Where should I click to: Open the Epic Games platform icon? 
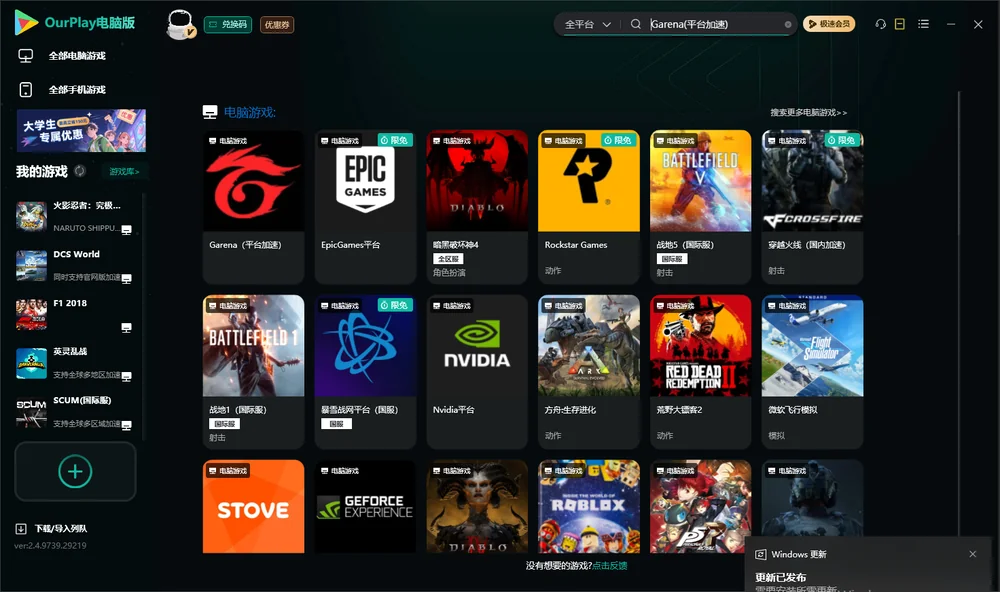click(365, 181)
